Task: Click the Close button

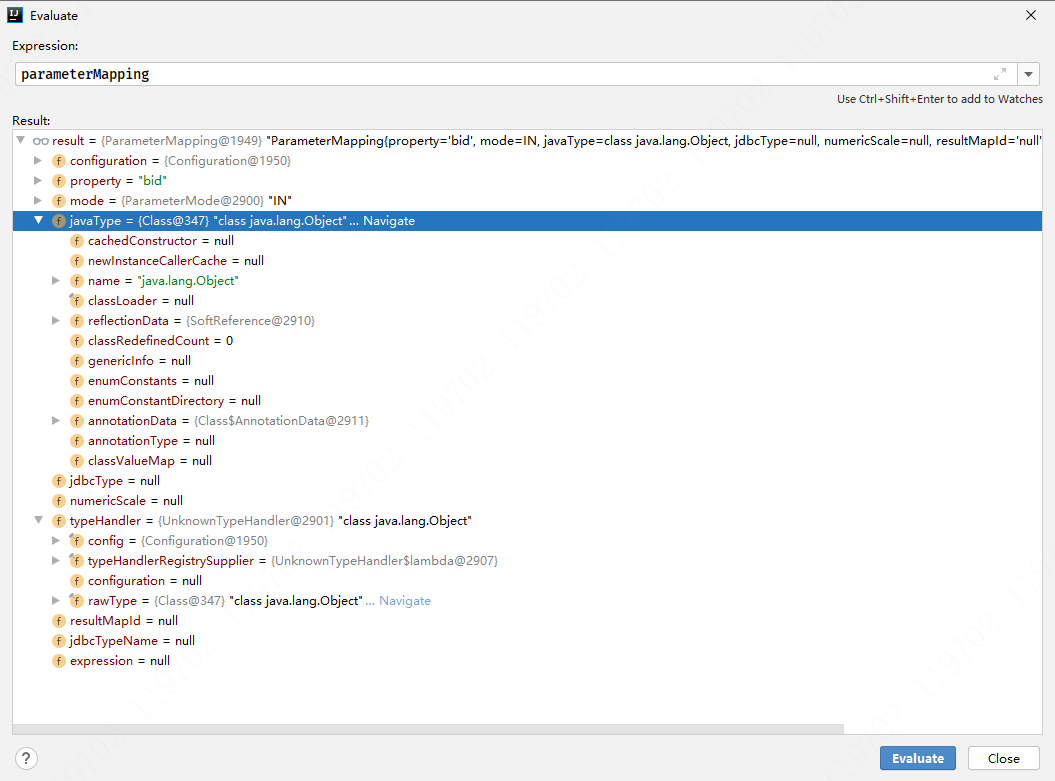Action: [x=1003, y=758]
